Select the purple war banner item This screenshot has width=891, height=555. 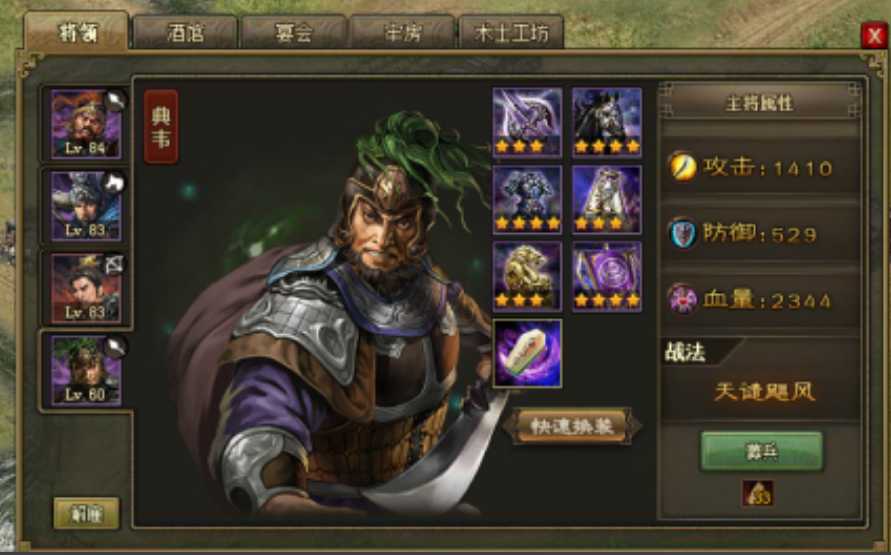point(607,277)
